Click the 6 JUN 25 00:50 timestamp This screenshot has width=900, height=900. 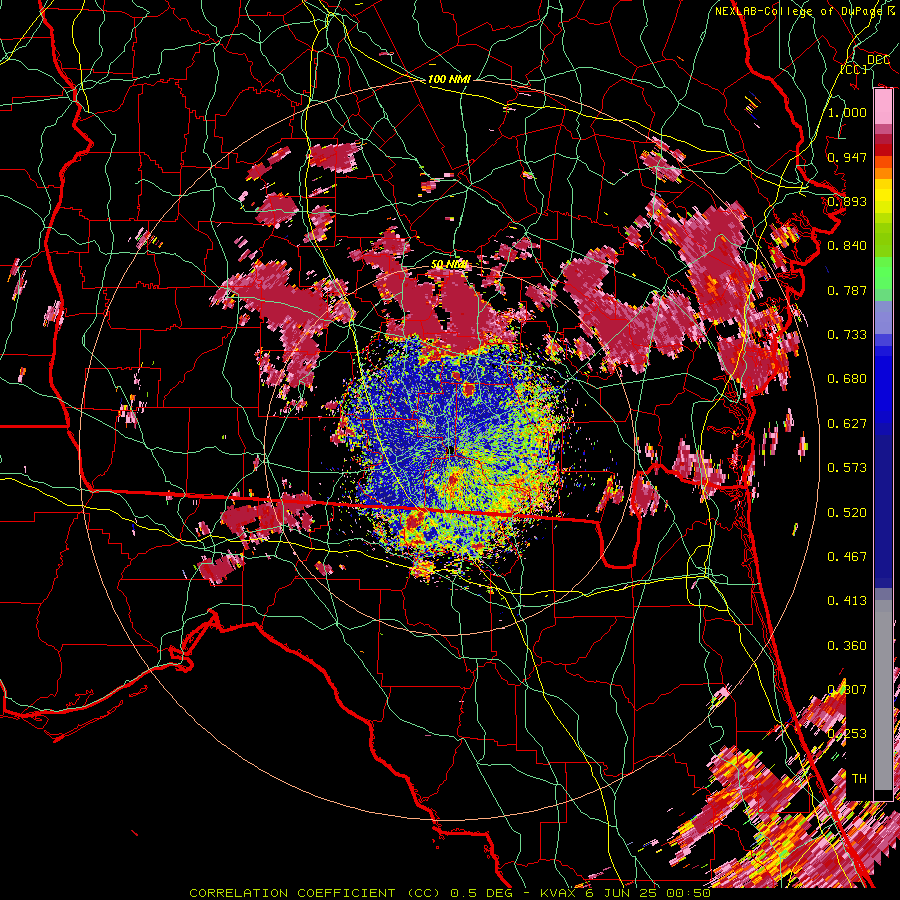coord(648,893)
